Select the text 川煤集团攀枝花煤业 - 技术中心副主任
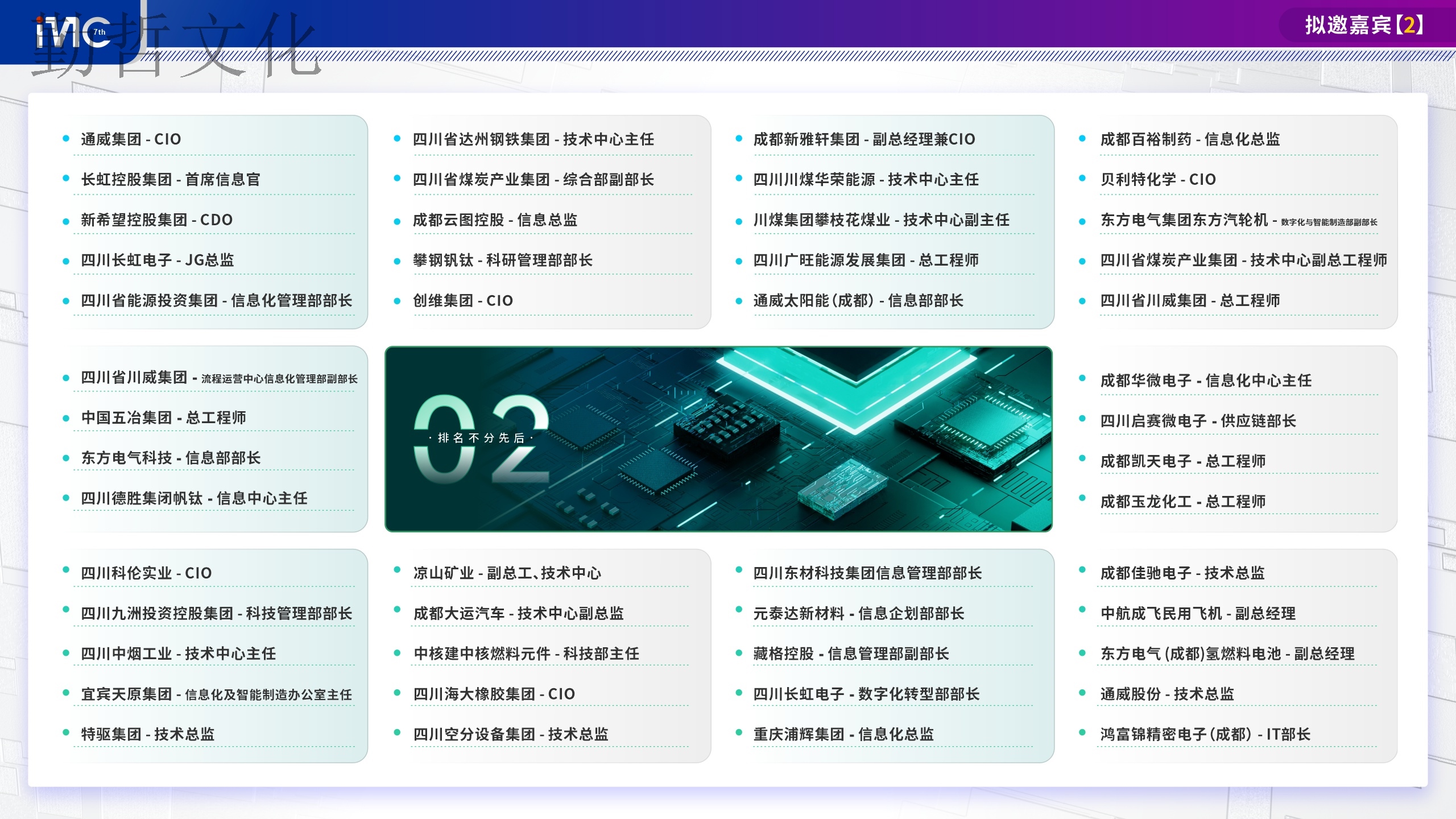The height and width of the screenshot is (819, 1456). tap(882, 220)
